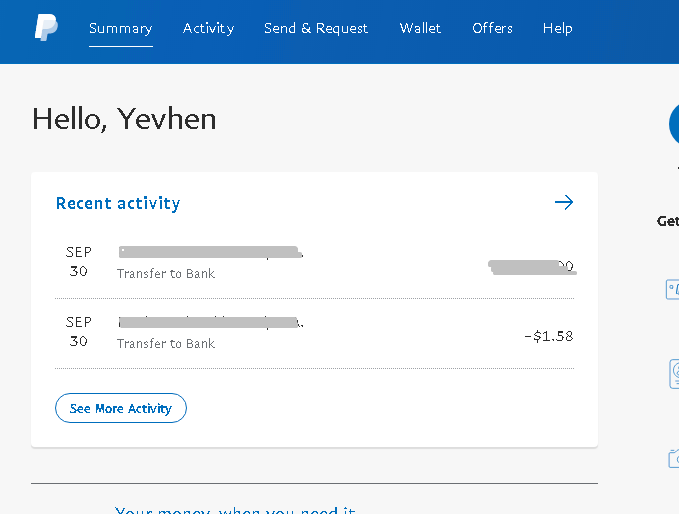Go to Send & Request

pyautogui.click(x=316, y=28)
